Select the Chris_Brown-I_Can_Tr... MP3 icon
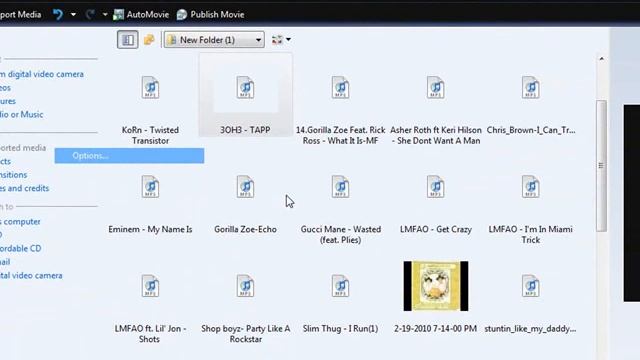 [531, 87]
